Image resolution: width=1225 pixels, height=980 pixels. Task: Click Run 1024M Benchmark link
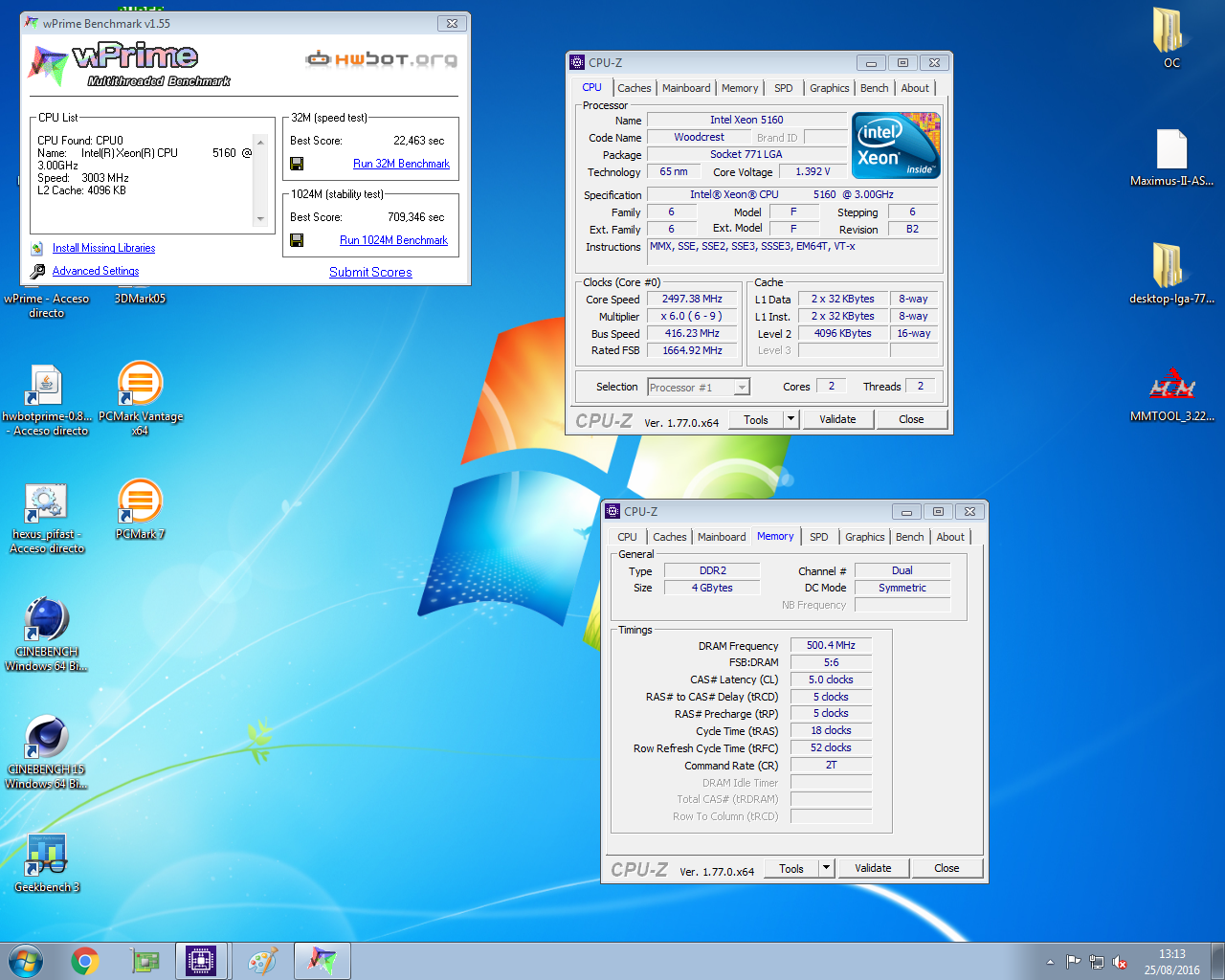pyautogui.click(x=393, y=240)
